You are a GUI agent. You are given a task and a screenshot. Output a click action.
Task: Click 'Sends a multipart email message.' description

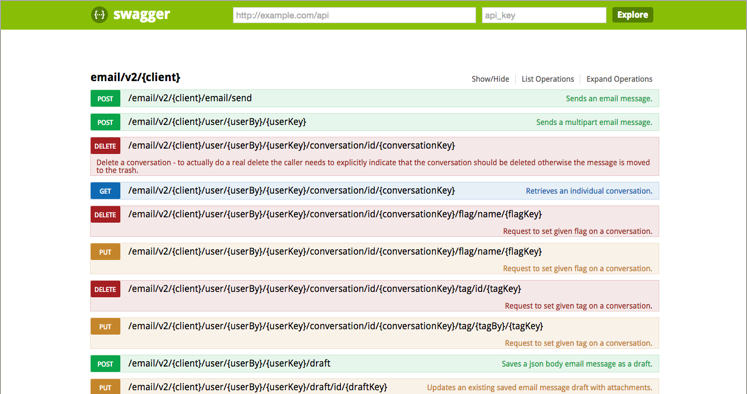[x=594, y=122]
